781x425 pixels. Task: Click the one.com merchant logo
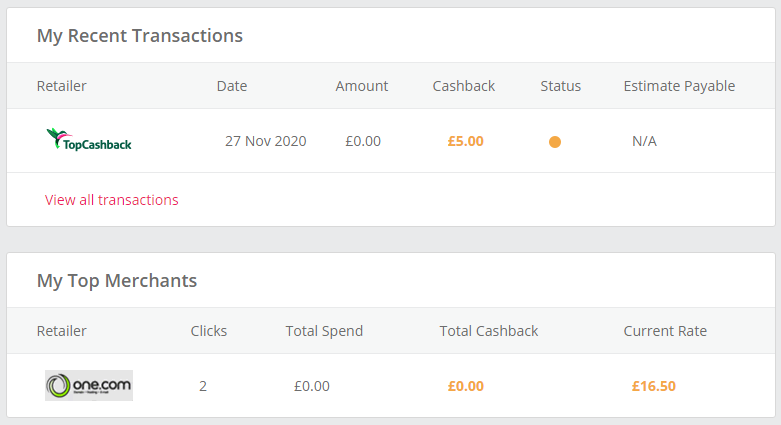(x=89, y=385)
